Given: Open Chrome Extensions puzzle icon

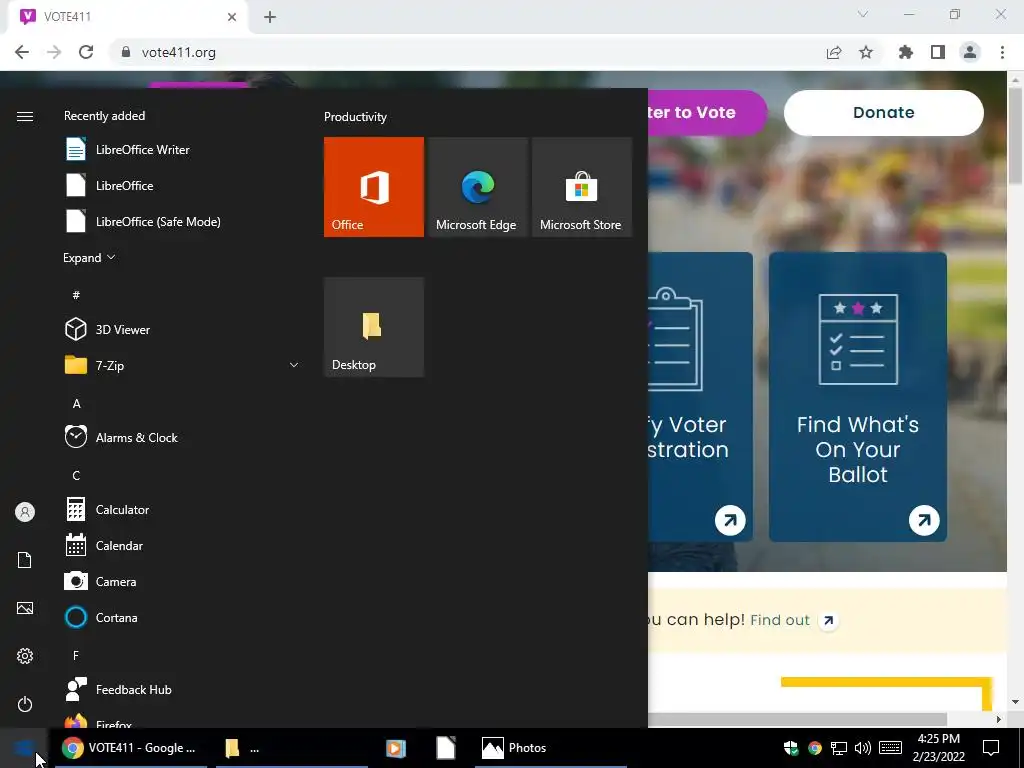Looking at the screenshot, I should point(906,52).
